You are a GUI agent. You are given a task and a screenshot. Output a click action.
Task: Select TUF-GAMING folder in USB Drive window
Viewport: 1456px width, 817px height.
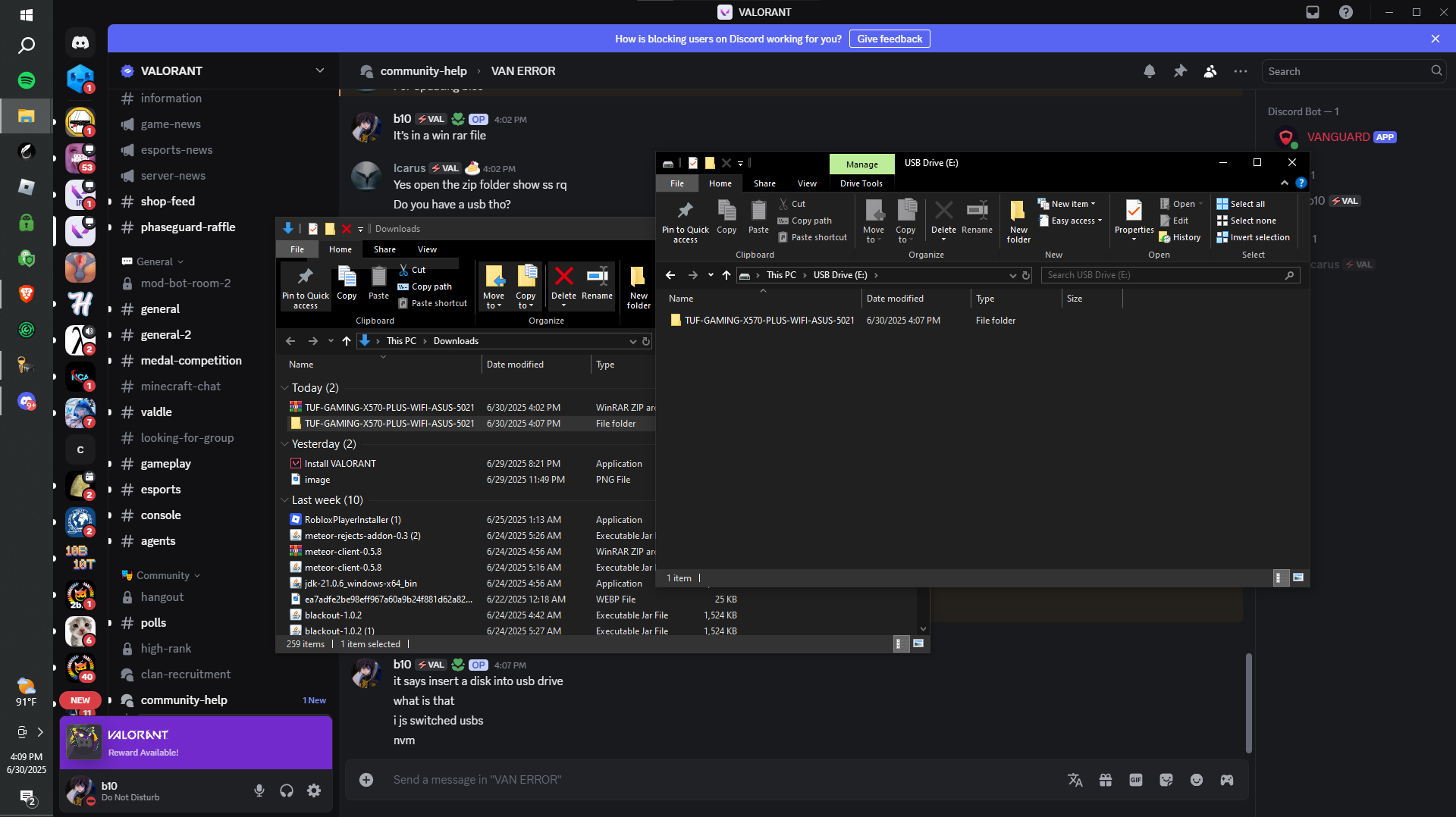click(769, 321)
